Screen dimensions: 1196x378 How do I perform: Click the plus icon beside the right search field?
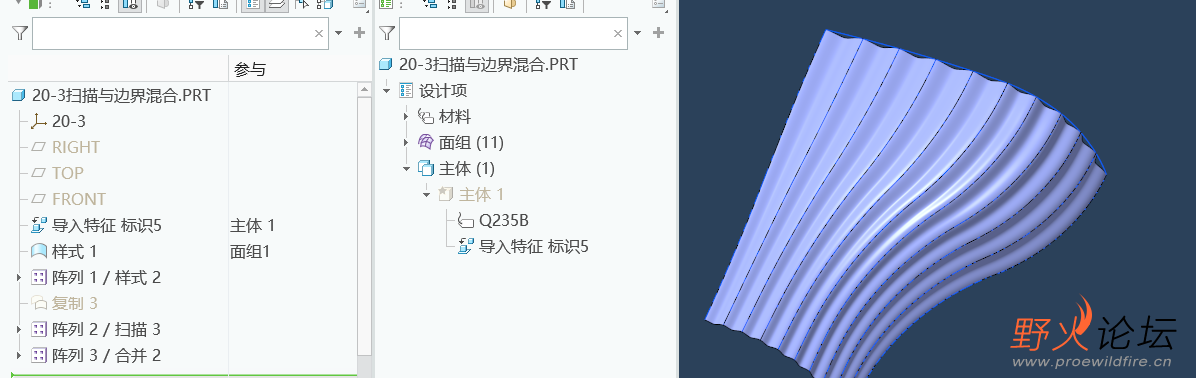[x=659, y=33]
